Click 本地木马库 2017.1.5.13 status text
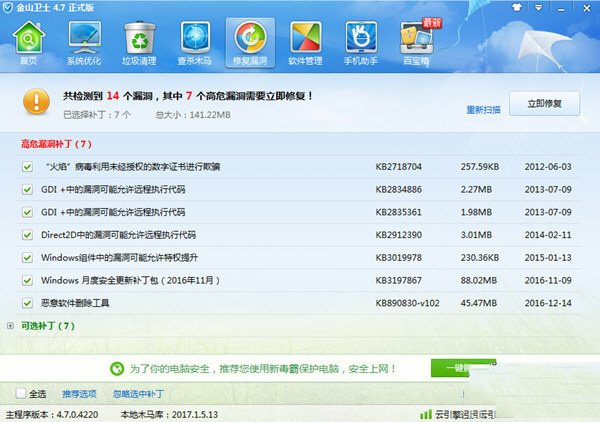The width and height of the screenshot is (600, 422). (x=169, y=414)
